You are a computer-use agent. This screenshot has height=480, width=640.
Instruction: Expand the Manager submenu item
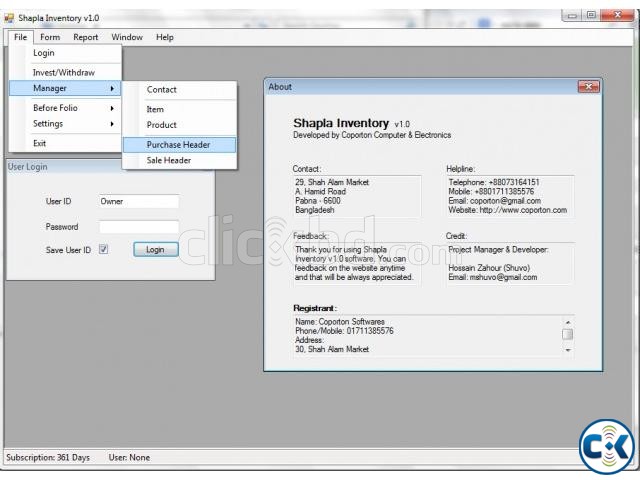[x=65, y=88]
